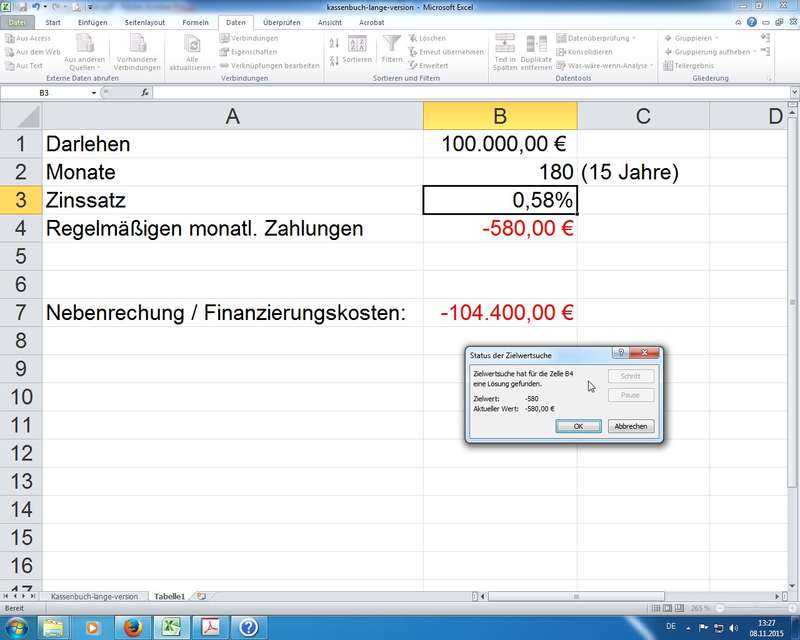
Task: Click the Verbindungen icon in the ribbon
Action: (224, 38)
